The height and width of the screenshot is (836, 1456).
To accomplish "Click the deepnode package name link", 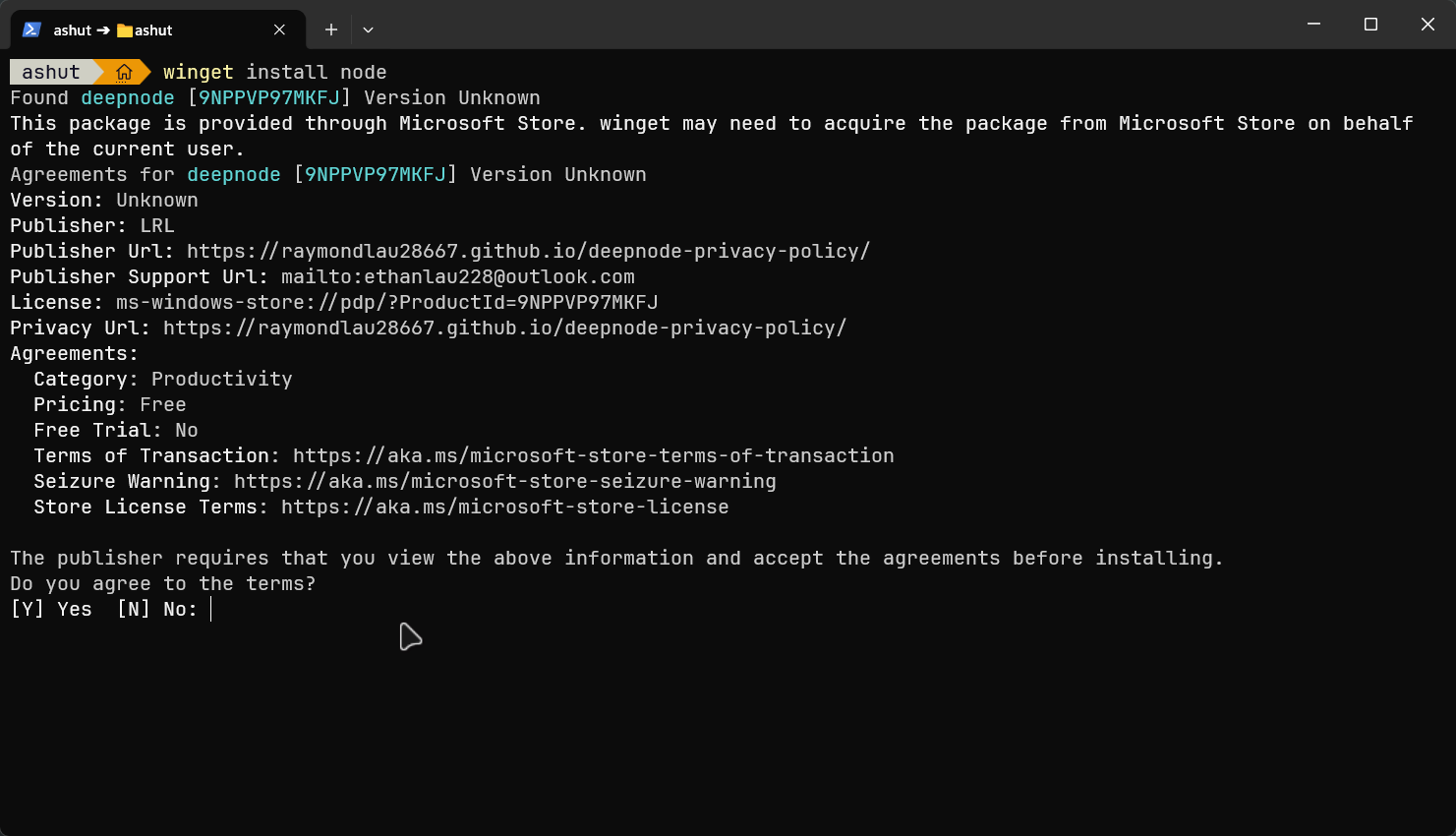I will 127,97.
